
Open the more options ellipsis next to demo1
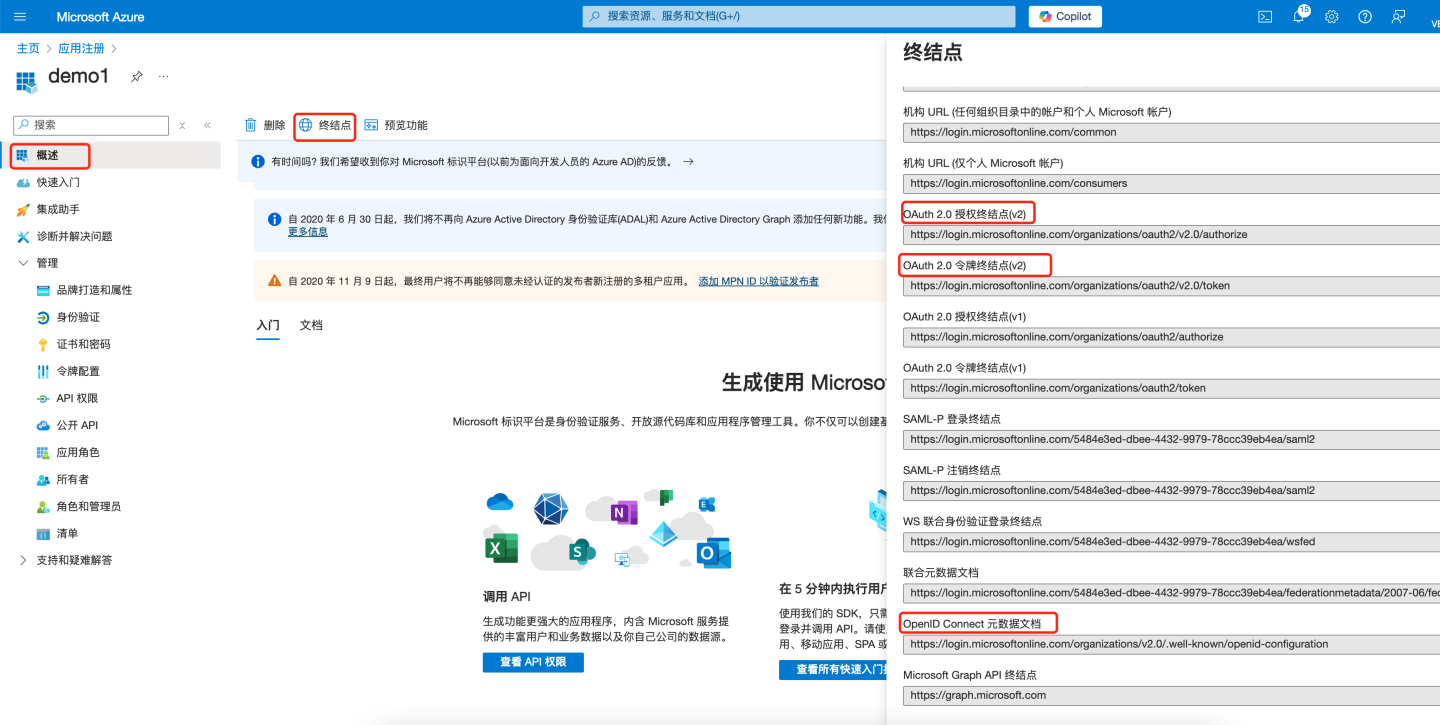[164, 77]
